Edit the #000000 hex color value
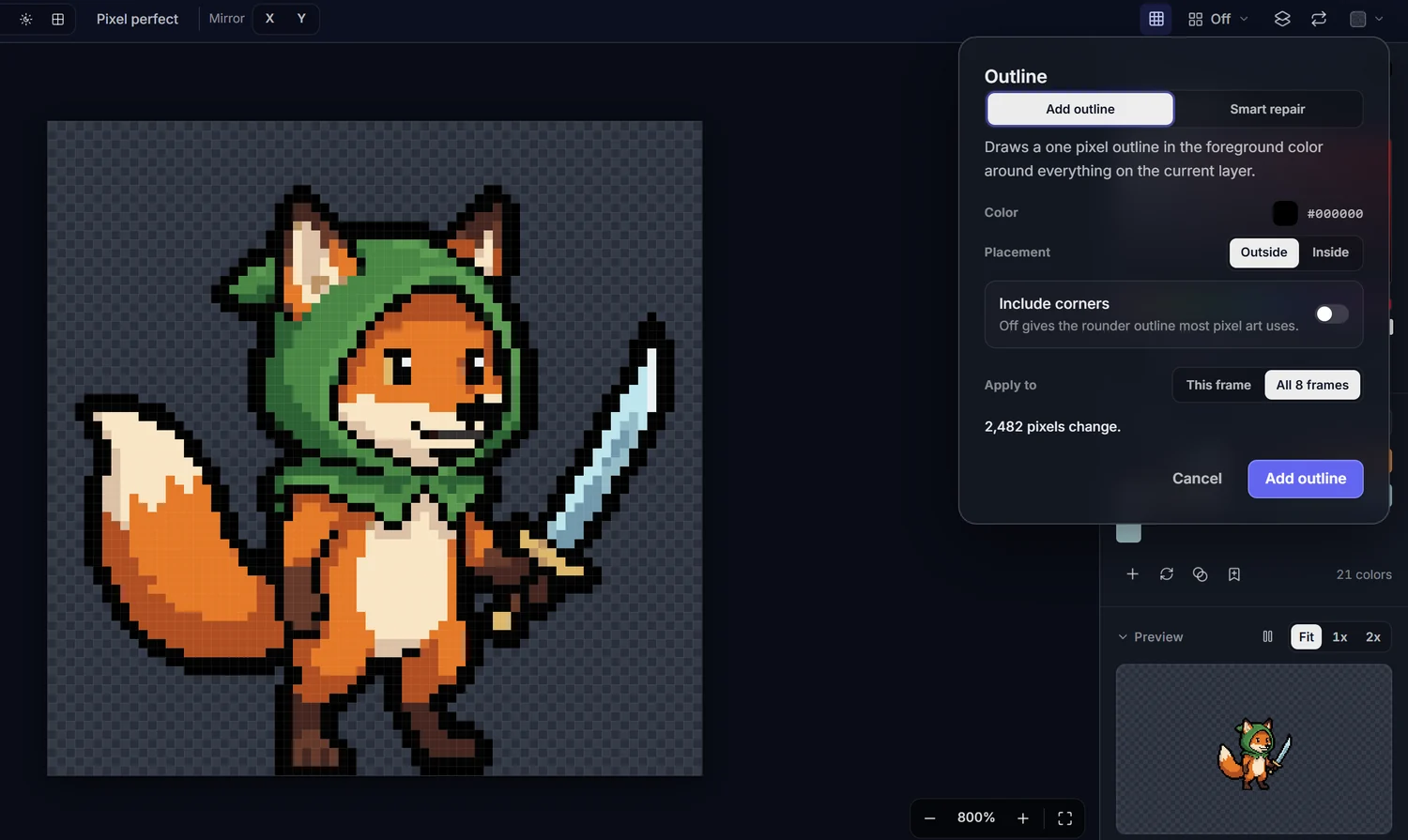This screenshot has width=1408, height=840. tap(1335, 214)
